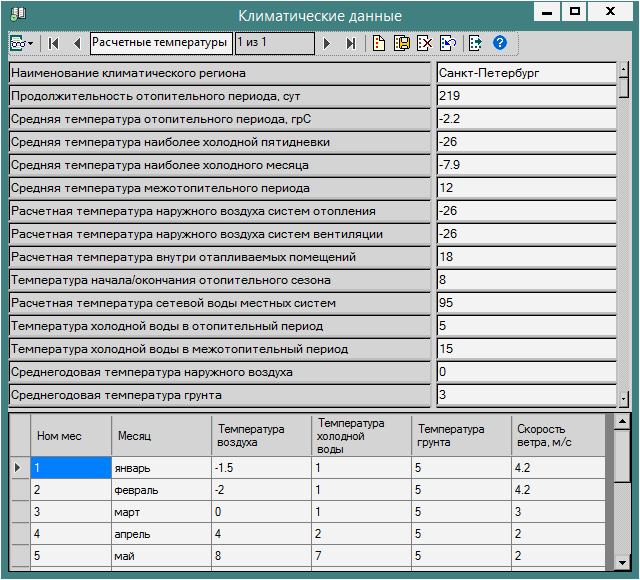
Task: Open the view mode glasses dropdown
Action: click(x=22, y=44)
